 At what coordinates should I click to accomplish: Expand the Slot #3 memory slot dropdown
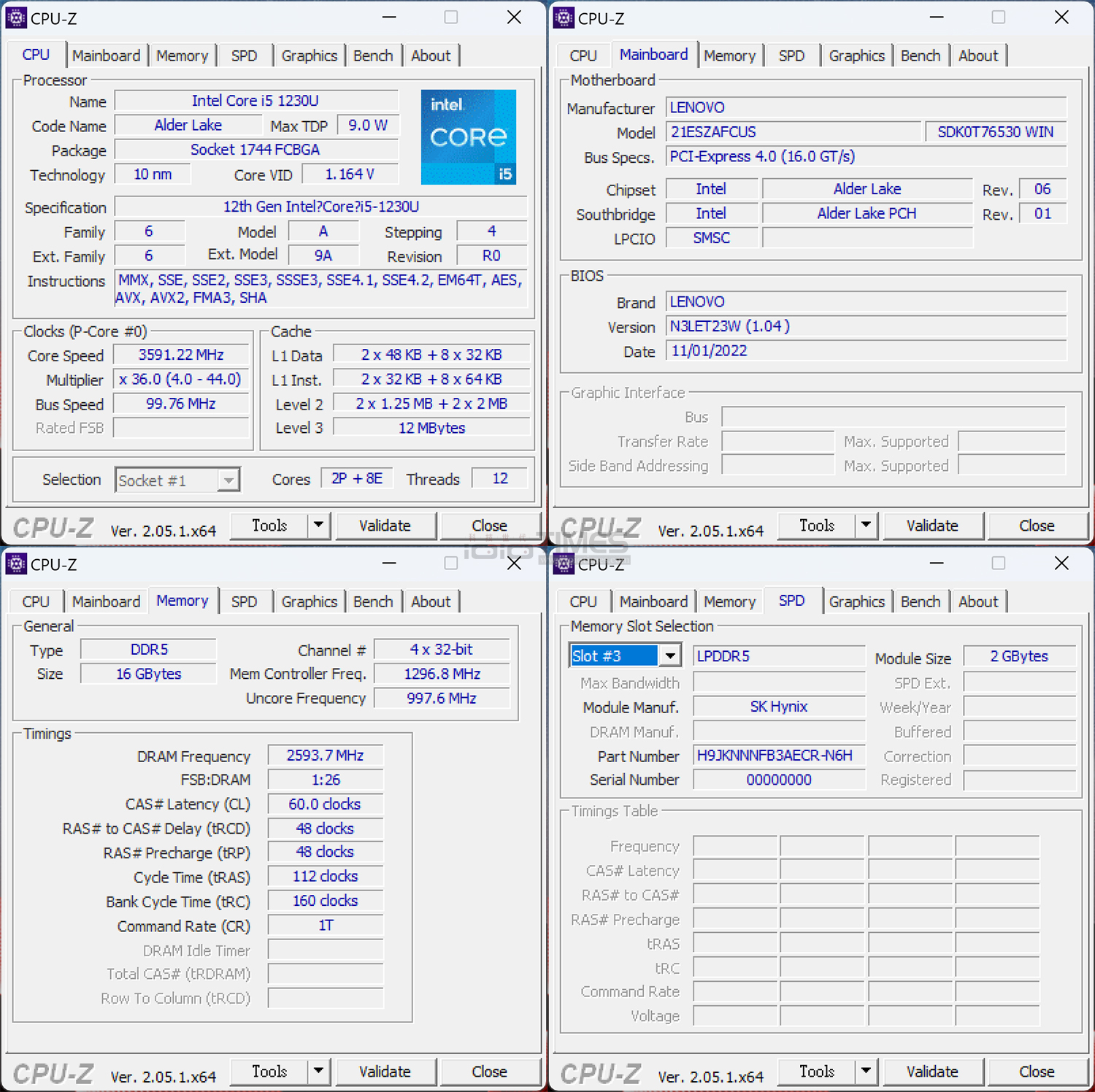pyautogui.click(x=669, y=655)
